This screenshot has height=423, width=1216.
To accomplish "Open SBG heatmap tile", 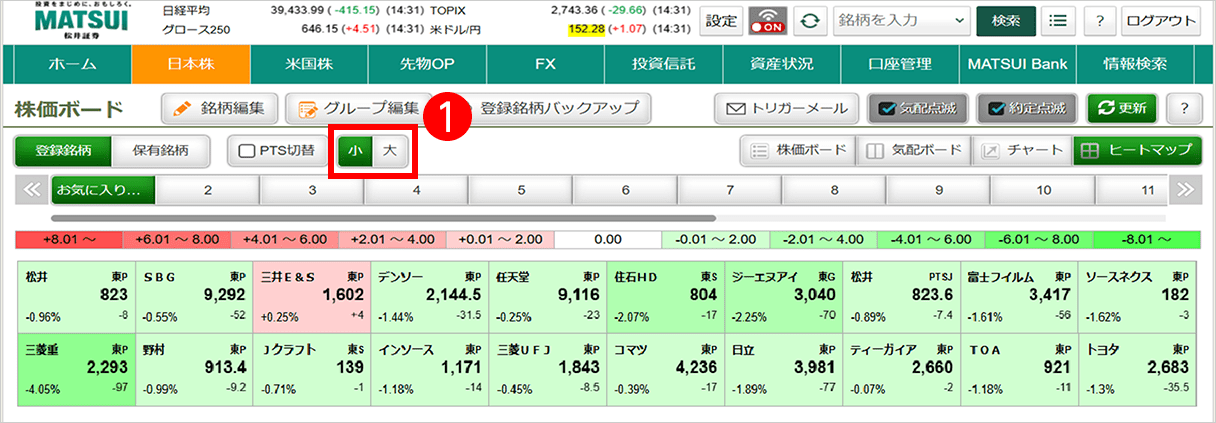I will pyautogui.click(x=194, y=296).
